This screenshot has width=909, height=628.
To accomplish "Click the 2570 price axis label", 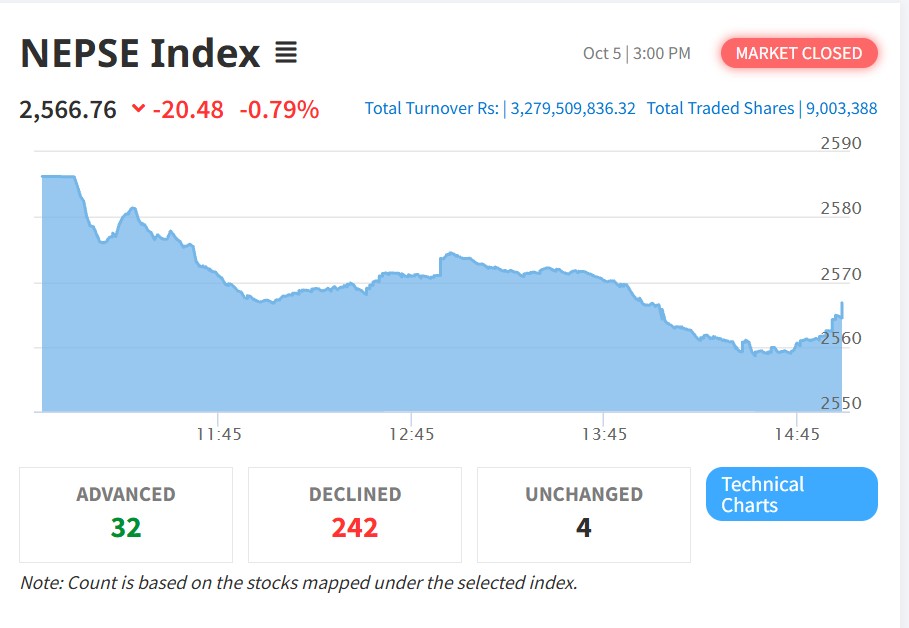I will (841, 274).
